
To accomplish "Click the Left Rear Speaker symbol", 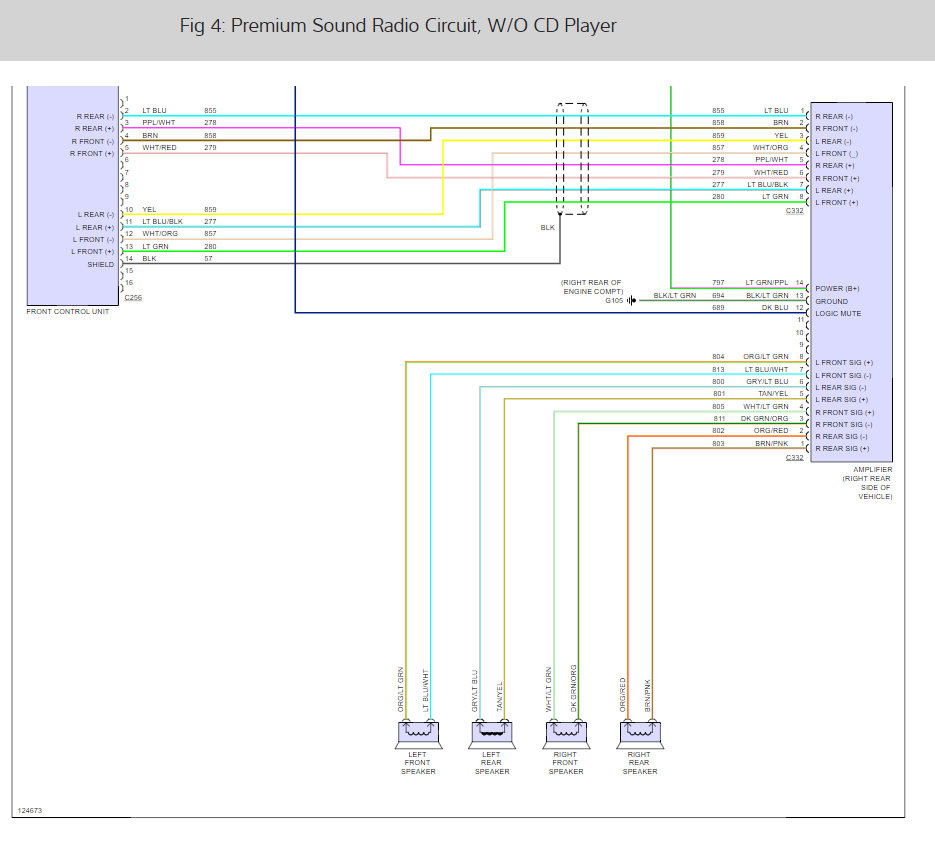I will pos(492,735).
